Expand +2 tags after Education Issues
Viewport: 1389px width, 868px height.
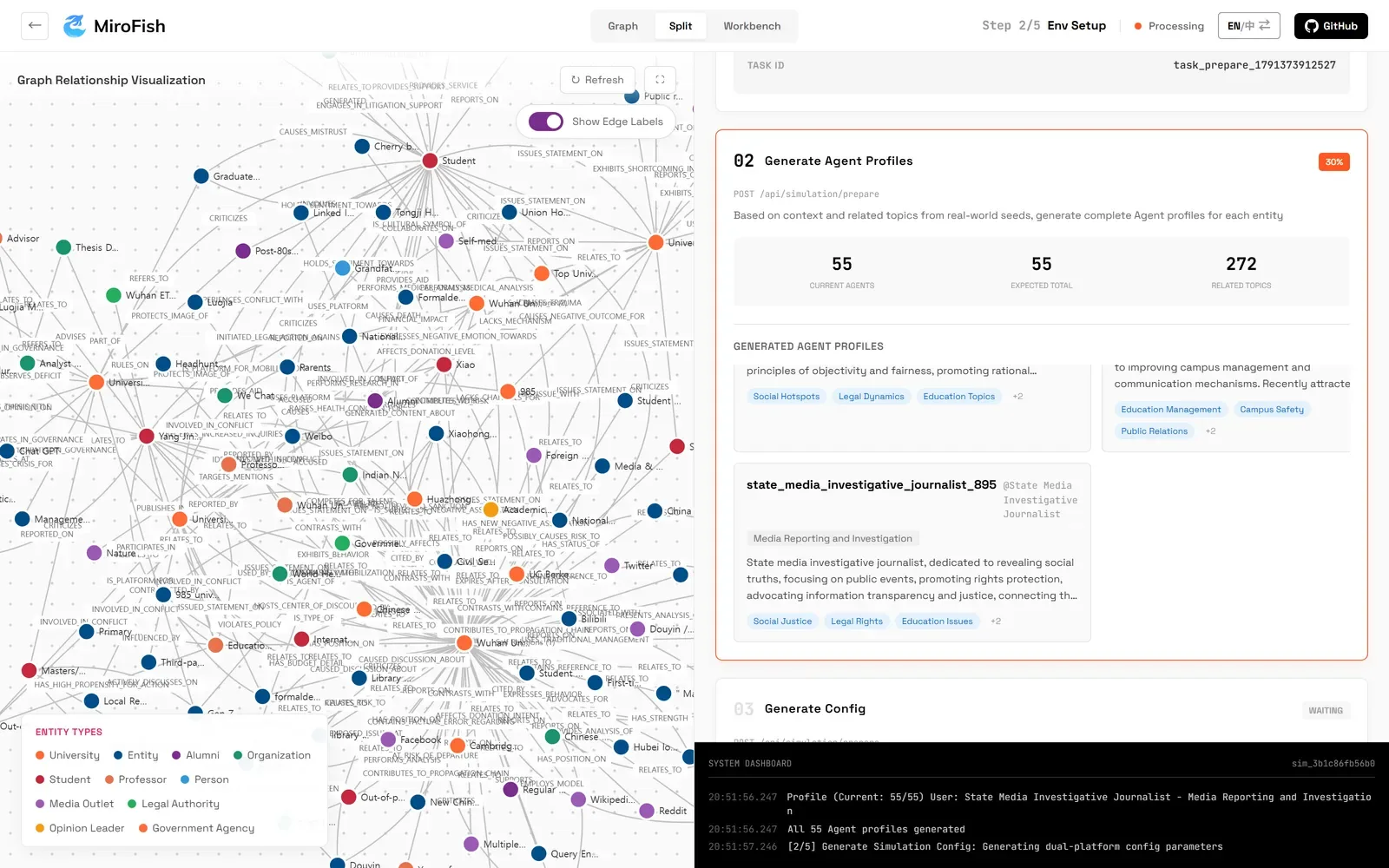[x=996, y=621]
